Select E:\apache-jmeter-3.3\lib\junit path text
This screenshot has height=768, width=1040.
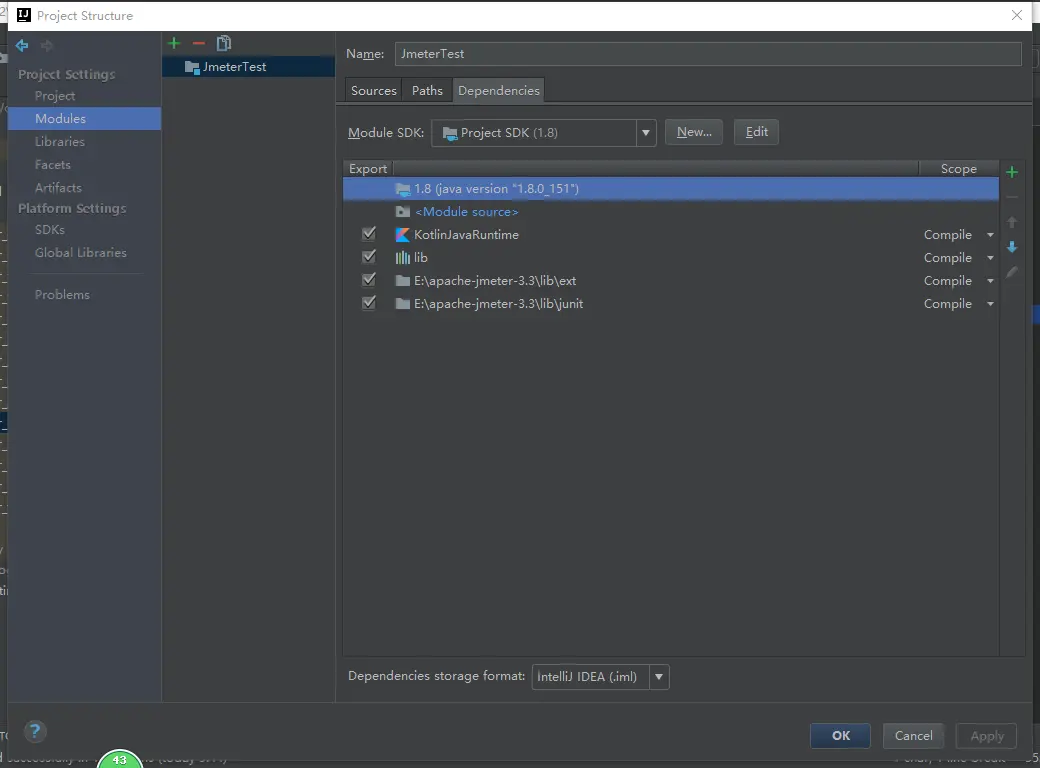pyautogui.click(x=498, y=304)
